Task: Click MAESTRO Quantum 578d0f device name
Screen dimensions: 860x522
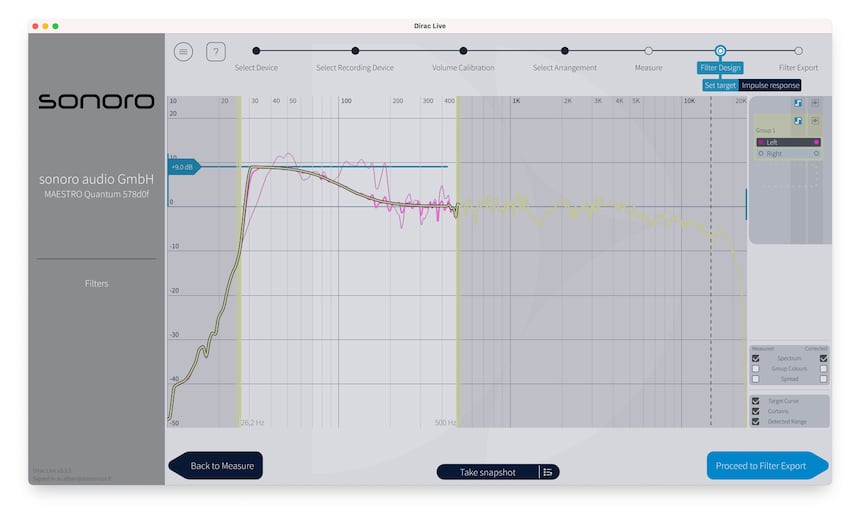Action: pyautogui.click(x=97, y=194)
